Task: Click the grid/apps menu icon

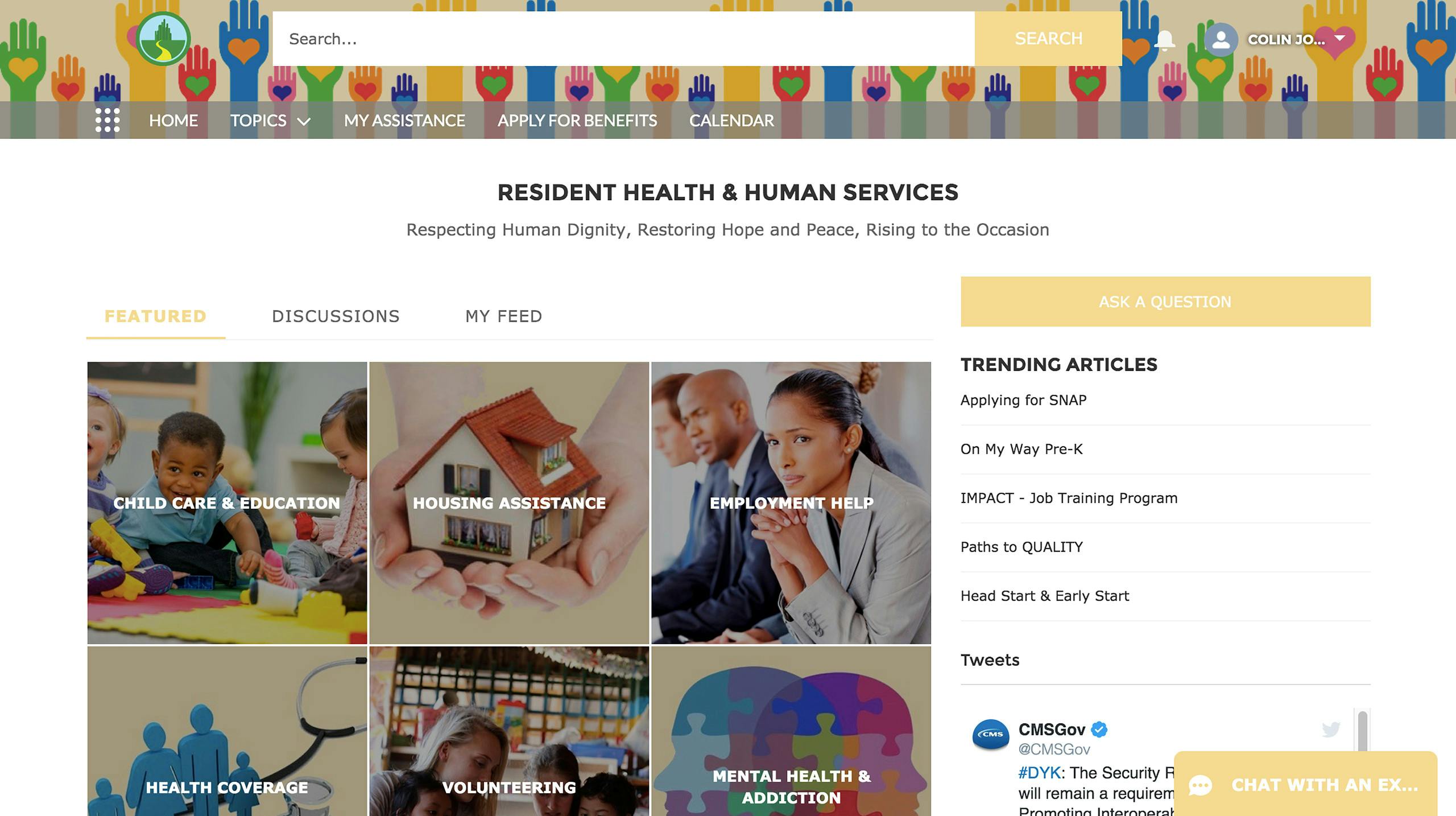Action: pyautogui.click(x=106, y=120)
